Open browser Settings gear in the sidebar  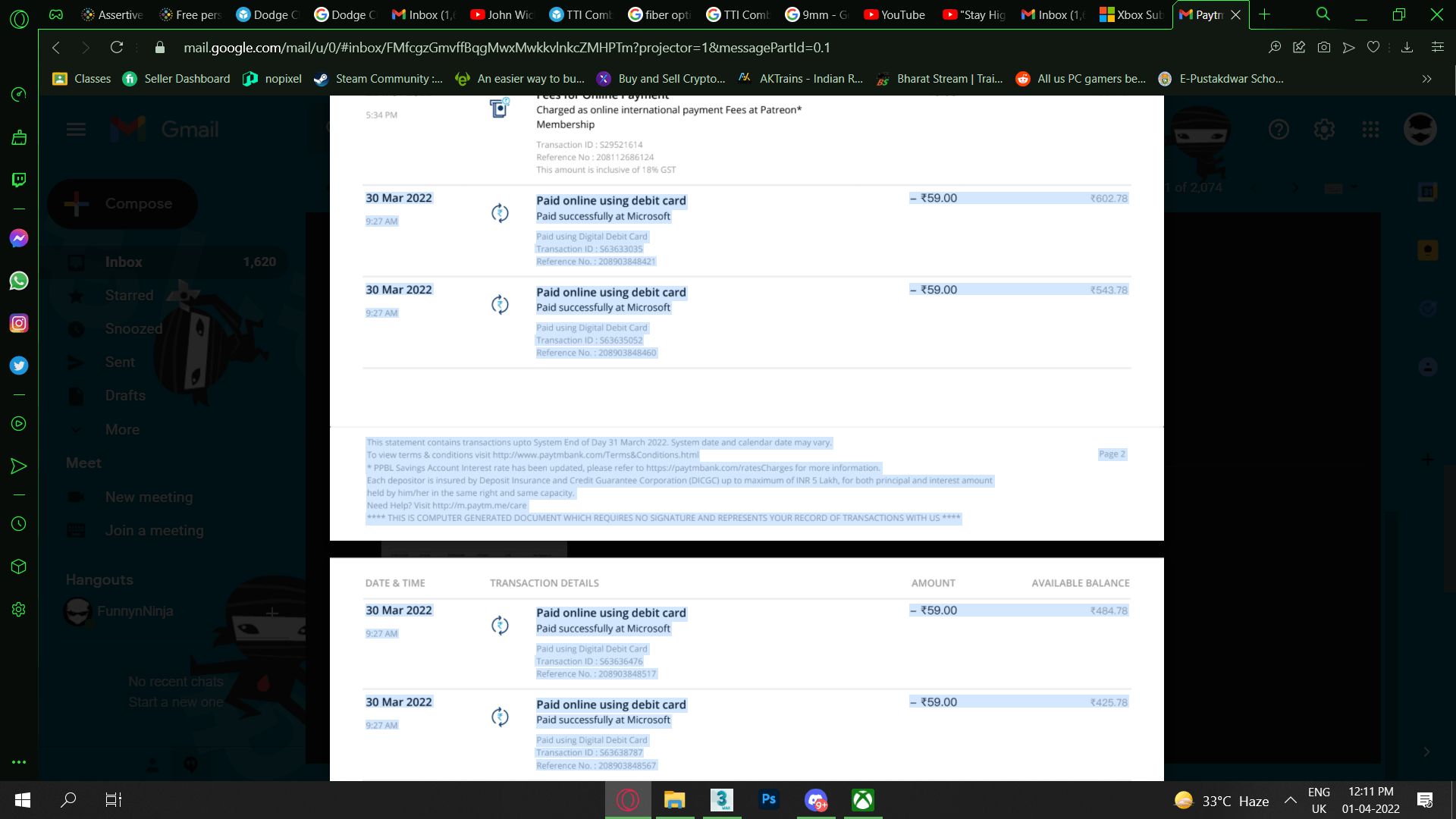click(19, 610)
